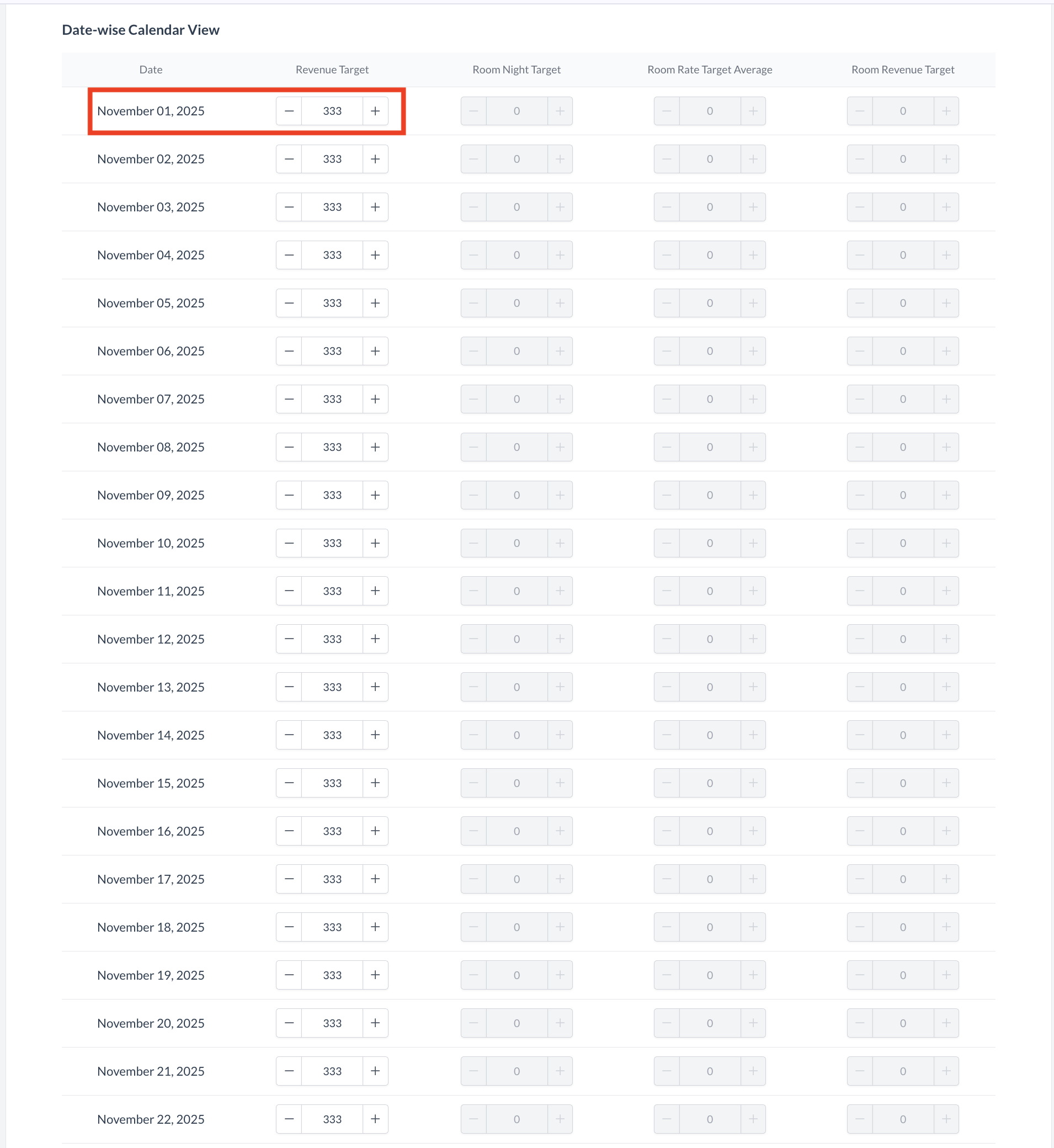This screenshot has width=1054, height=1148.
Task: Increase Revenue Target for November 01, 2025
Action: click(375, 111)
